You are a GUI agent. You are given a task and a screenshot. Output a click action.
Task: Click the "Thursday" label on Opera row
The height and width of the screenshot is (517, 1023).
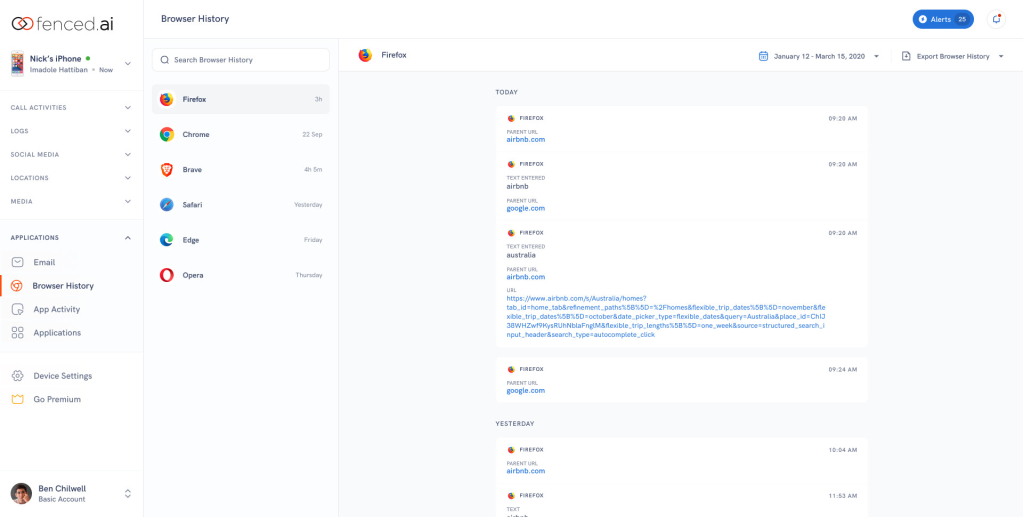[x=309, y=275]
